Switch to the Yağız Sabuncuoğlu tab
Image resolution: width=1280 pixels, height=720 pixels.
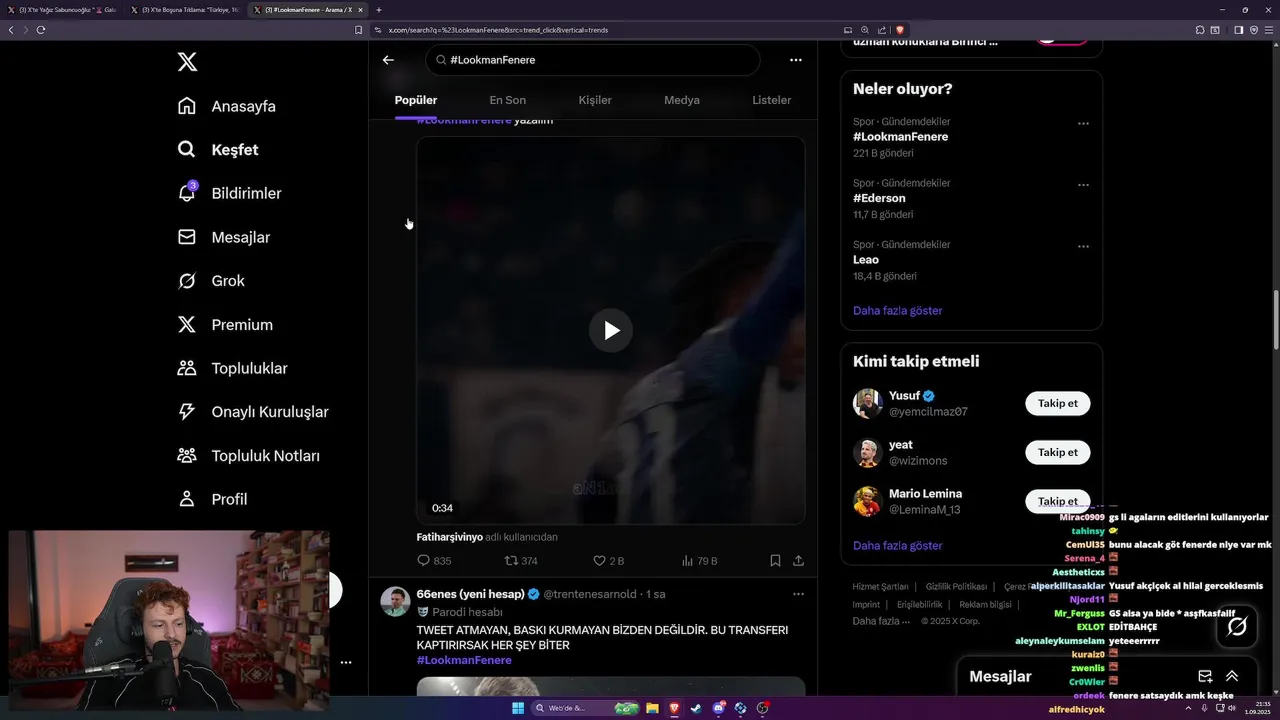(64, 10)
